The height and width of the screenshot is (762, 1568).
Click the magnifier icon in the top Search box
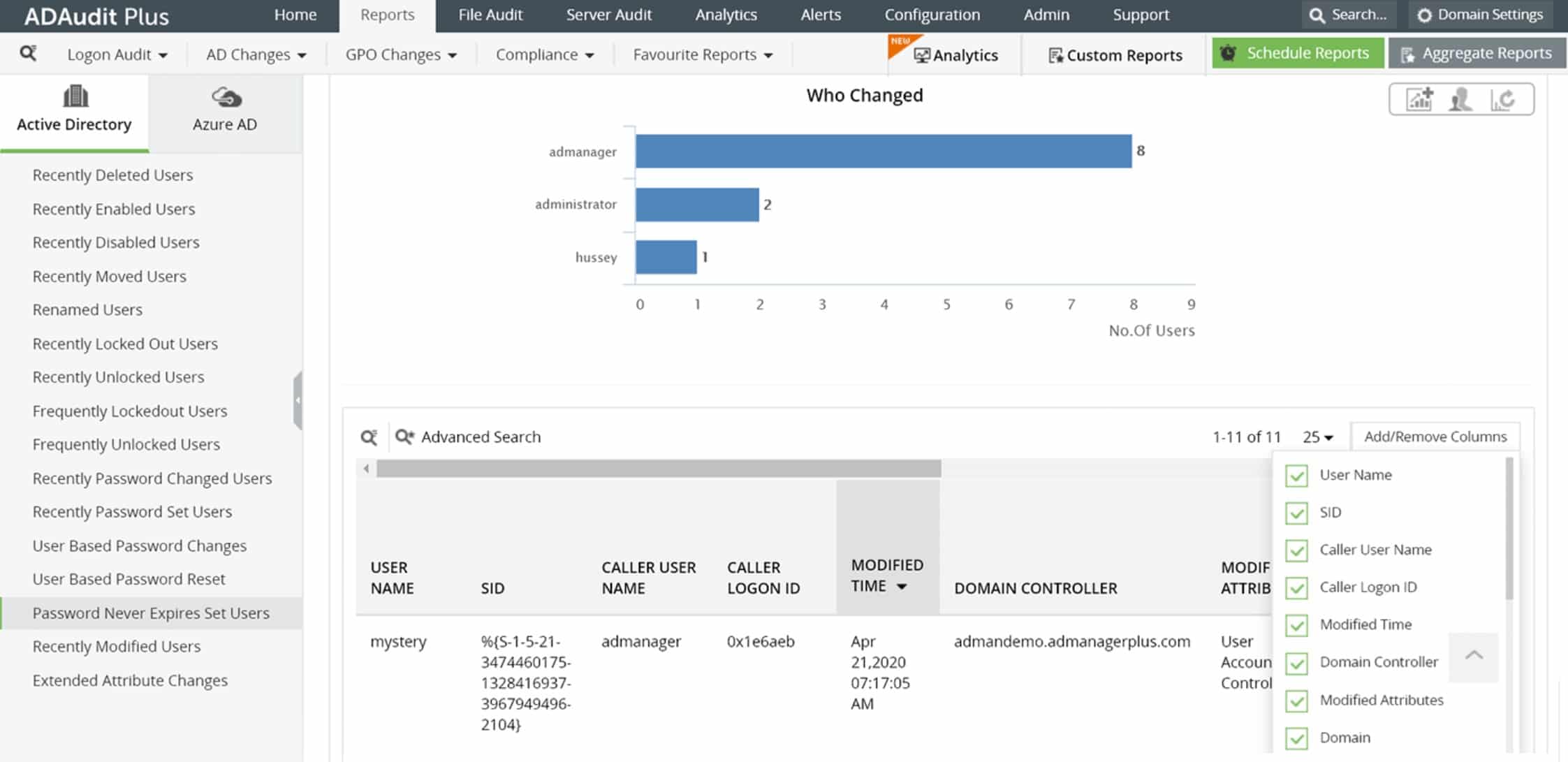click(x=1317, y=15)
